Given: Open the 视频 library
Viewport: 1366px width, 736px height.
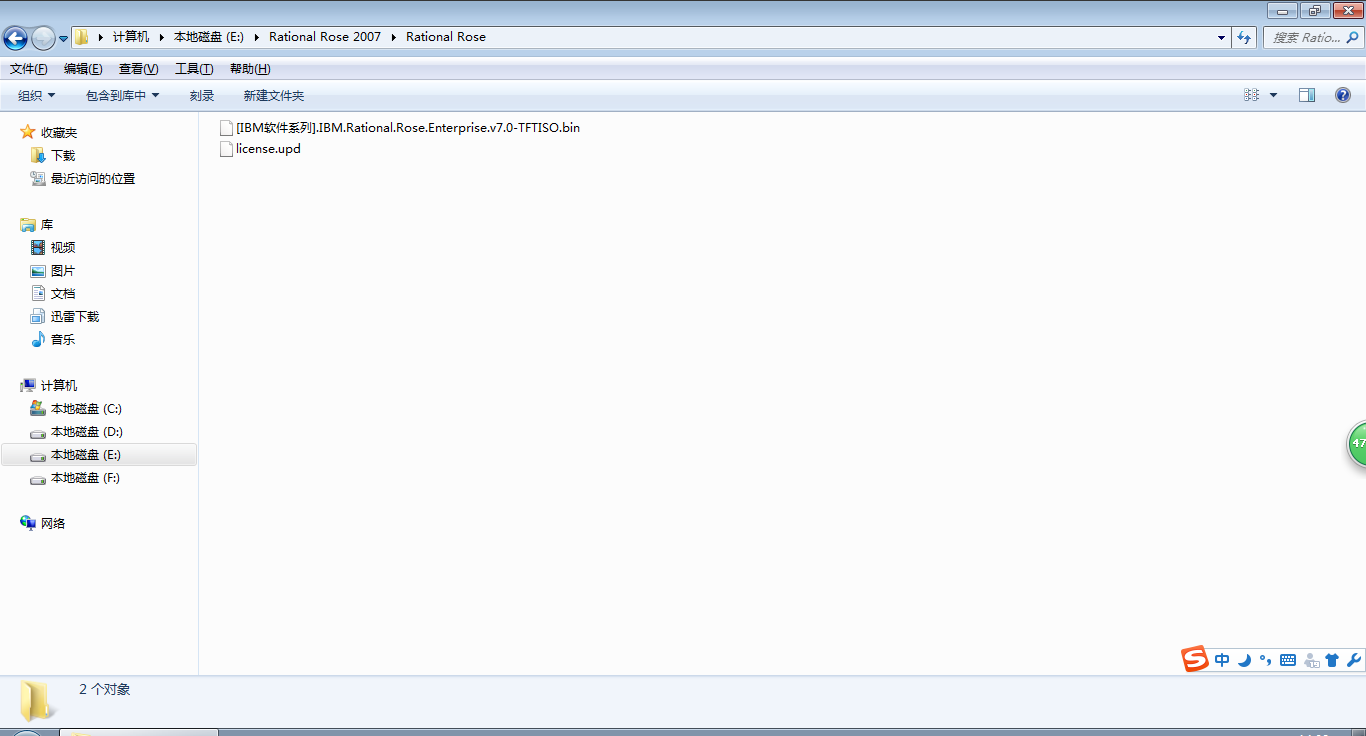Looking at the screenshot, I should click(x=63, y=247).
